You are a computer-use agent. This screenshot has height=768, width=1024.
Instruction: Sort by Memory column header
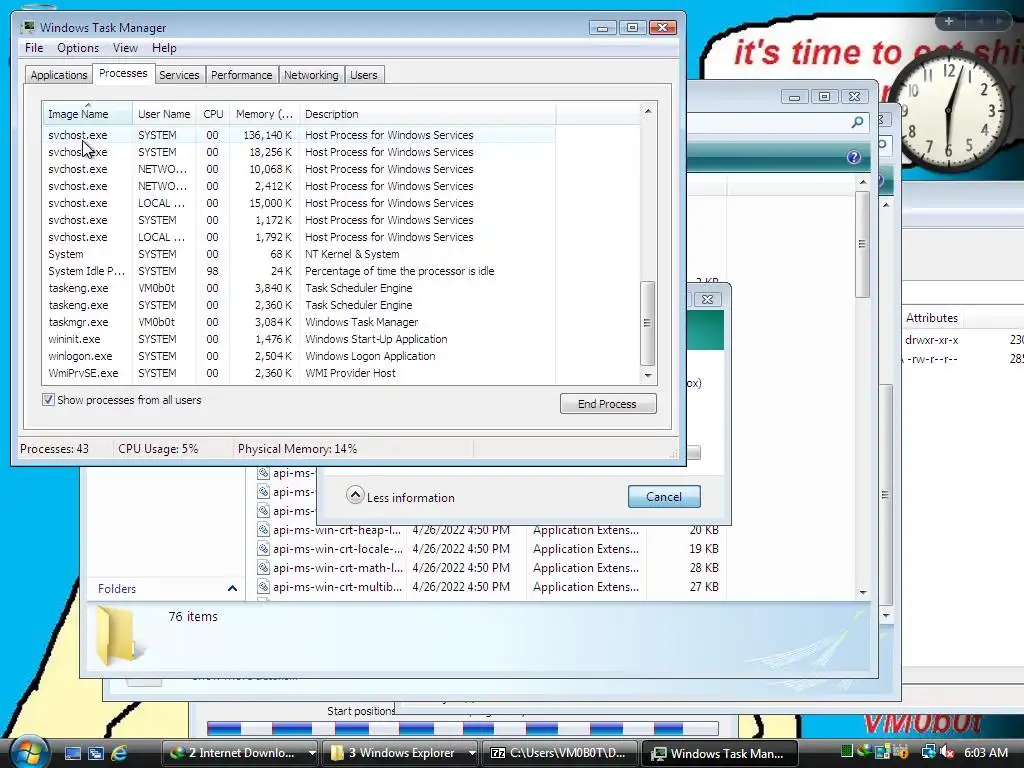(x=264, y=114)
